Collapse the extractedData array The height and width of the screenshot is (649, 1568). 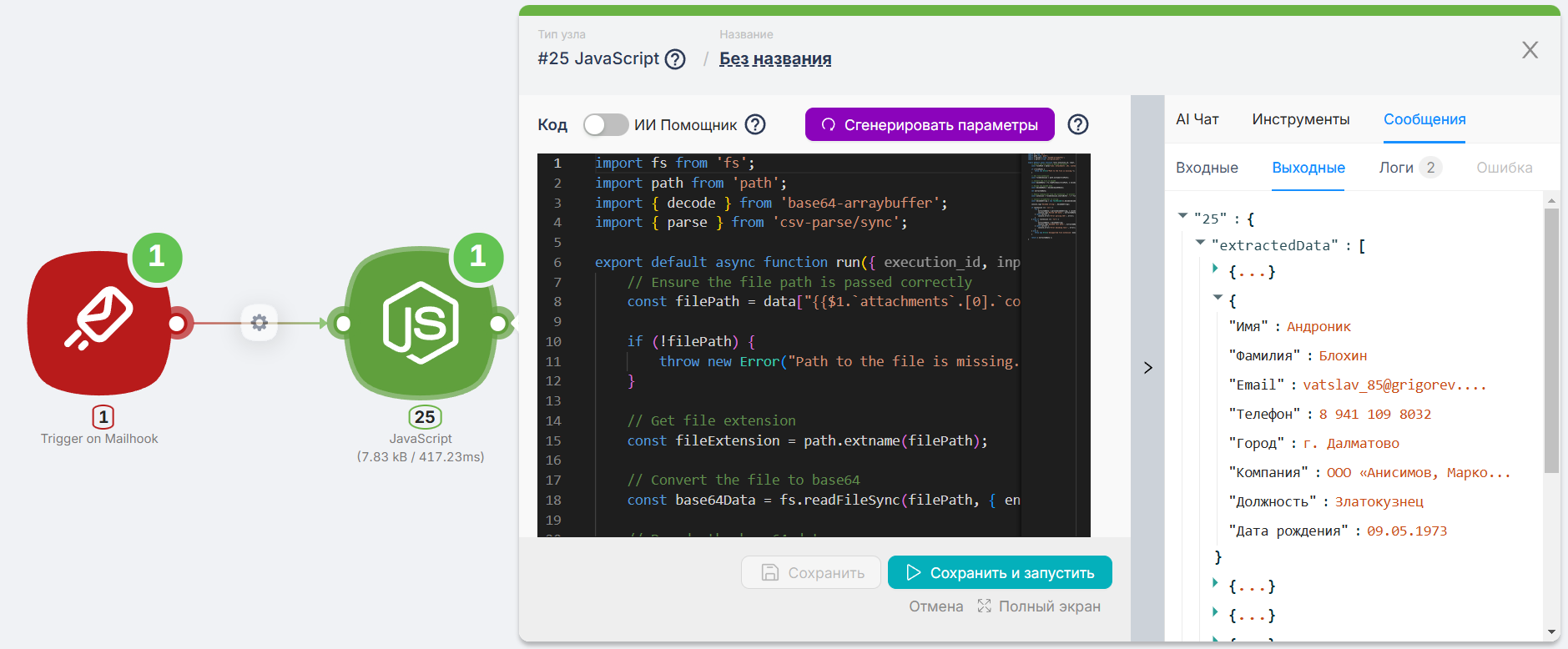click(1200, 243)
